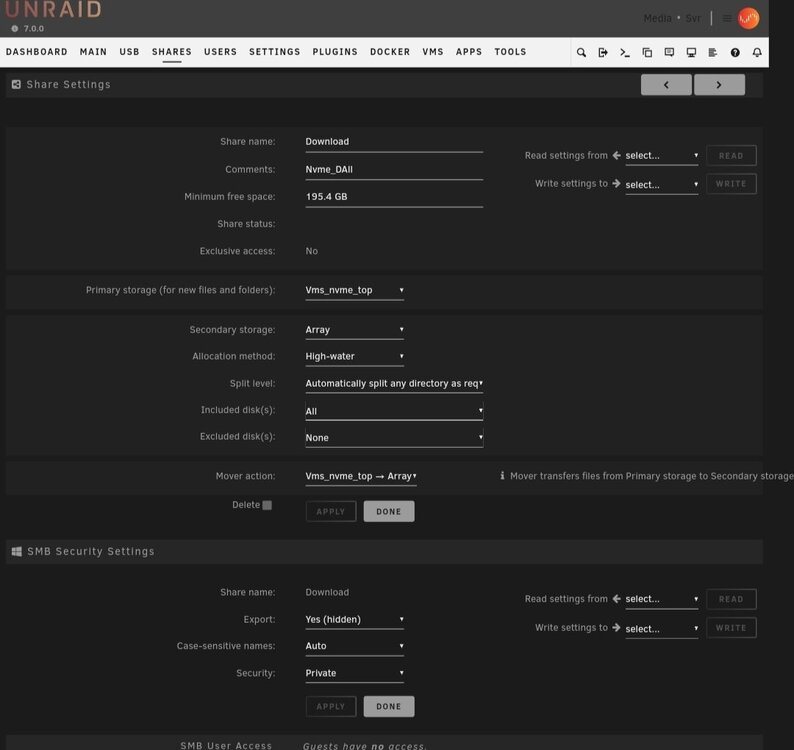
Task: Open Primary storage dropdown
Action: click(354, 290)
